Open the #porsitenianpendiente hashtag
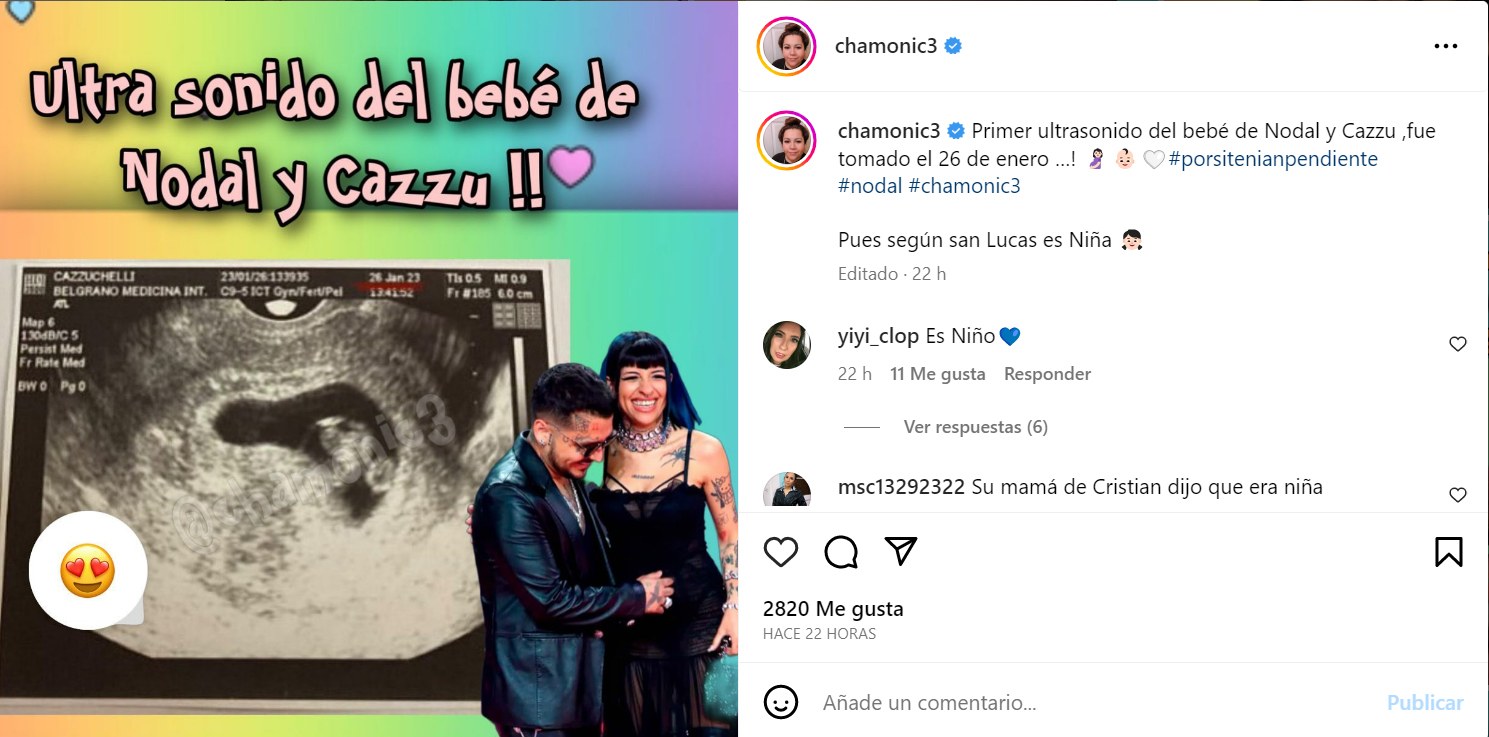This screenshot has height=737, width=1489. [x=1273, y=159]
